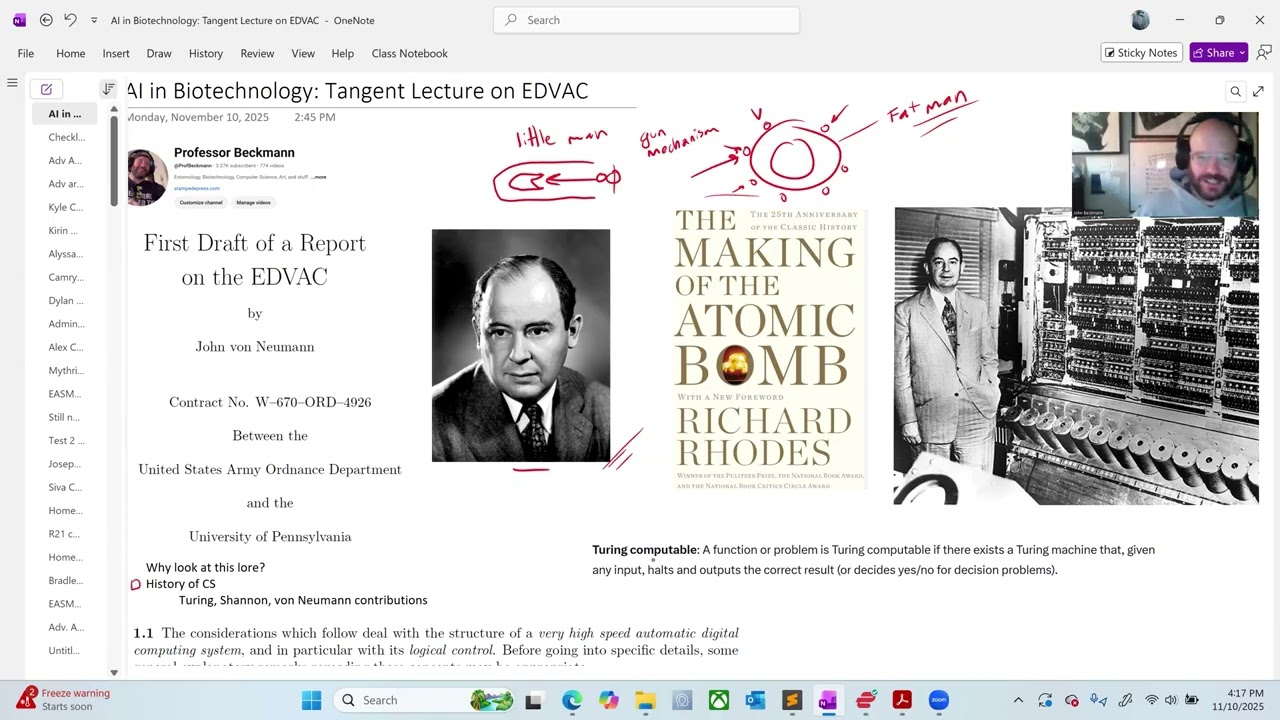Image resolution: width=1280 pixels, height=720 pixels.
Task: Click the purple Share button
Action: 1218,53
